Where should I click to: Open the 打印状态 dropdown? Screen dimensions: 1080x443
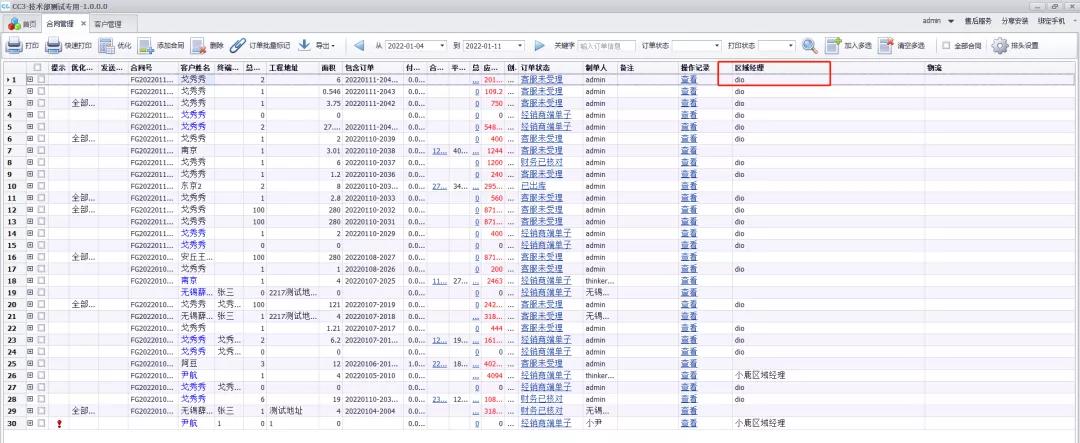[790, 46]
